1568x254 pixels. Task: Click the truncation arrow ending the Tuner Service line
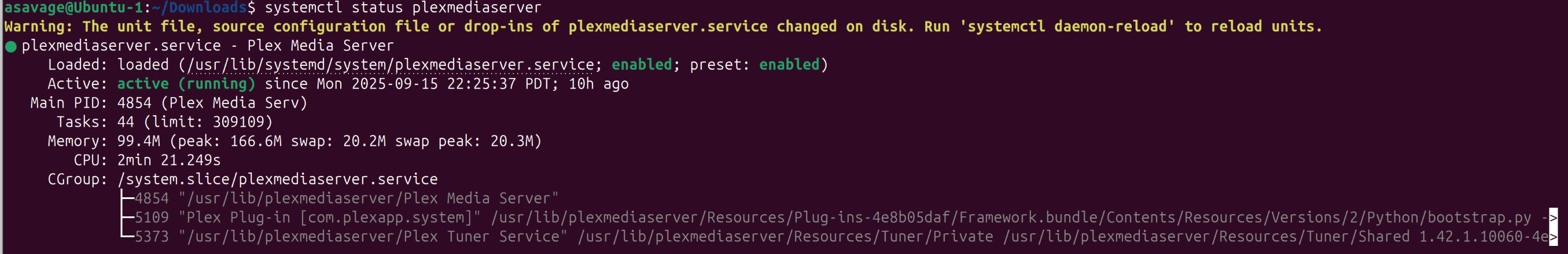(1553, 237)
